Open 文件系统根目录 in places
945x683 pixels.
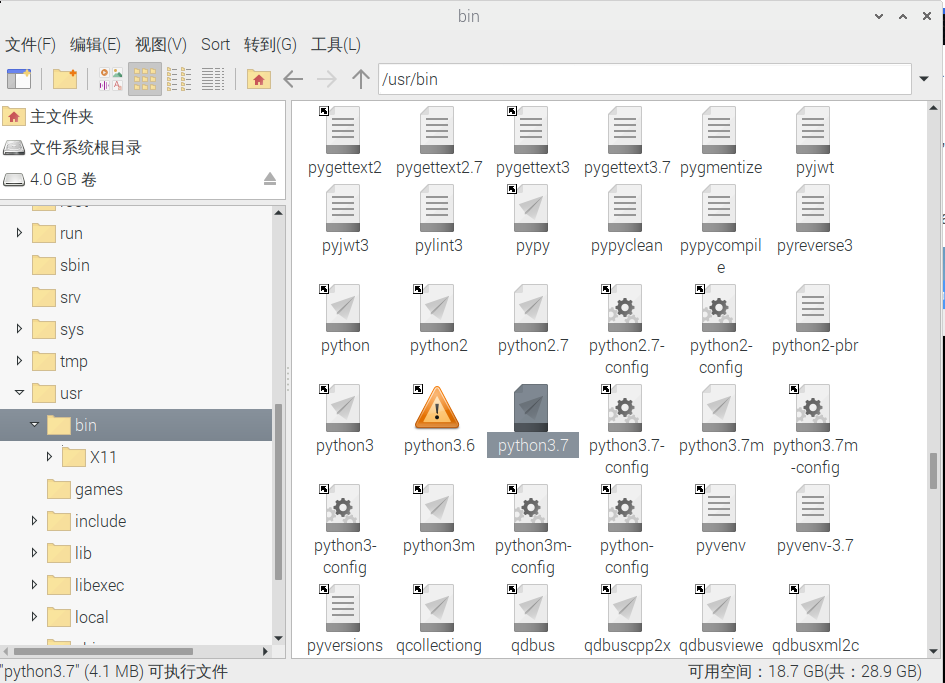pyautogui.click(x=142, y=148)
